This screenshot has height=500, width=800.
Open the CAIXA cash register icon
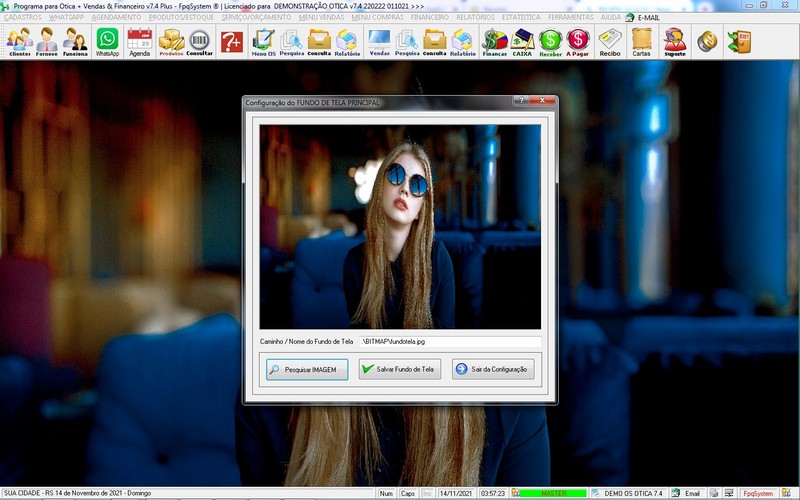[522, 41]
